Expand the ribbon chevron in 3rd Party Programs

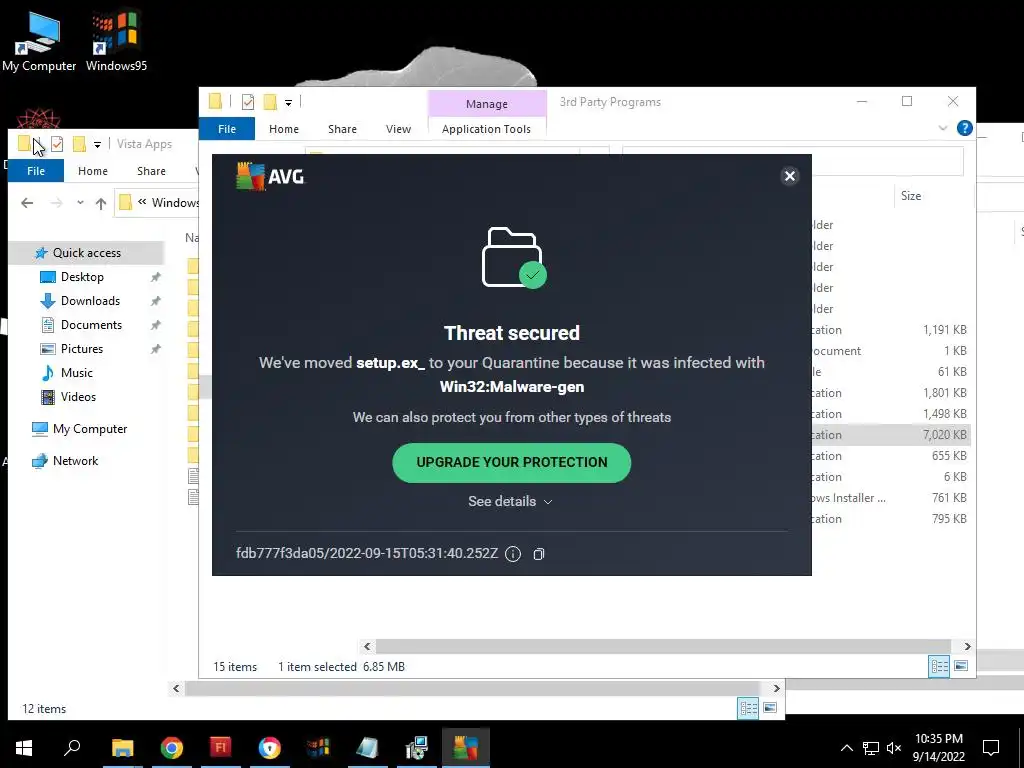click(942, 128)
